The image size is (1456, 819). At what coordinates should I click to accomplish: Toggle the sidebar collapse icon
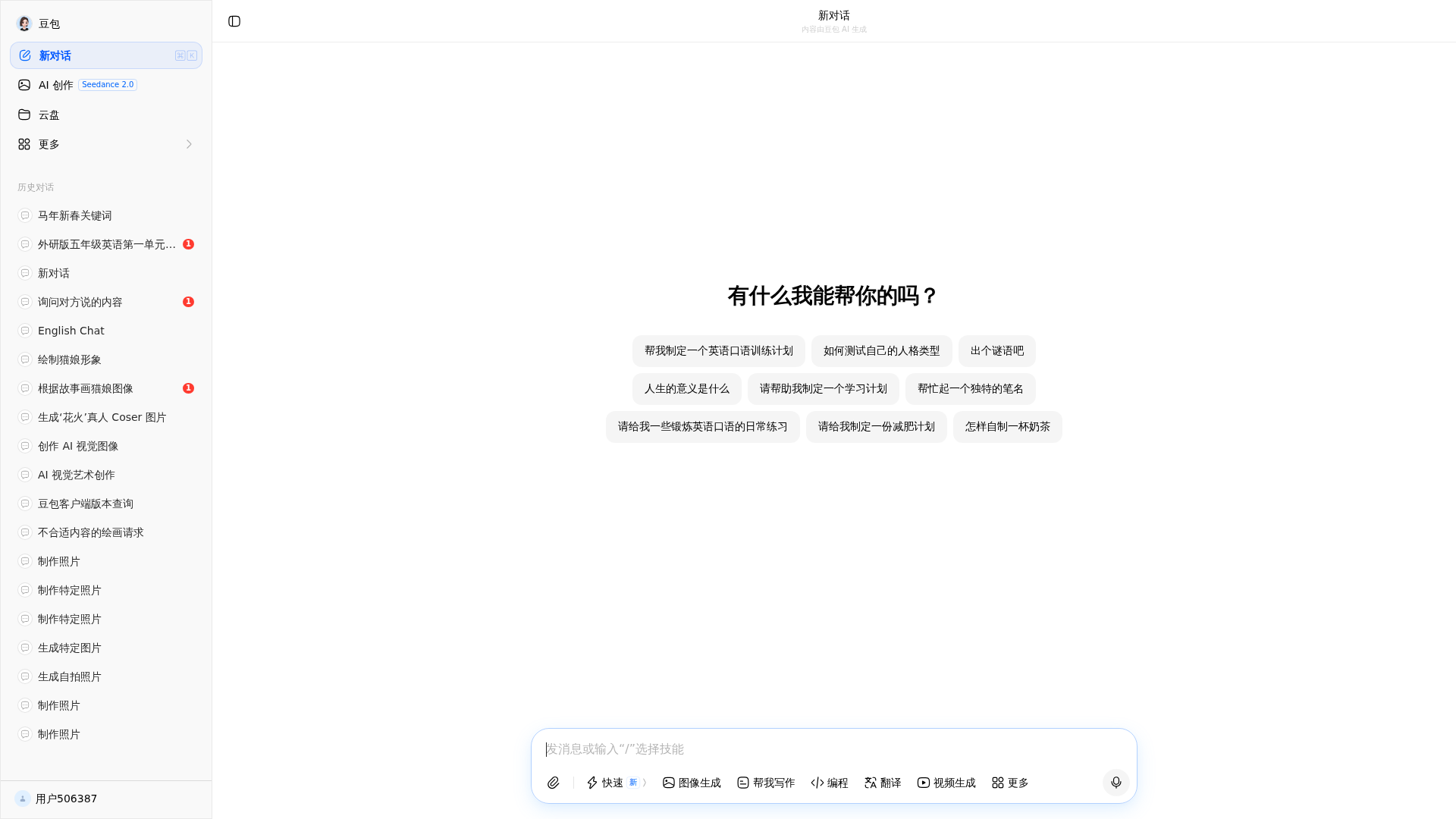coord(234,21)
